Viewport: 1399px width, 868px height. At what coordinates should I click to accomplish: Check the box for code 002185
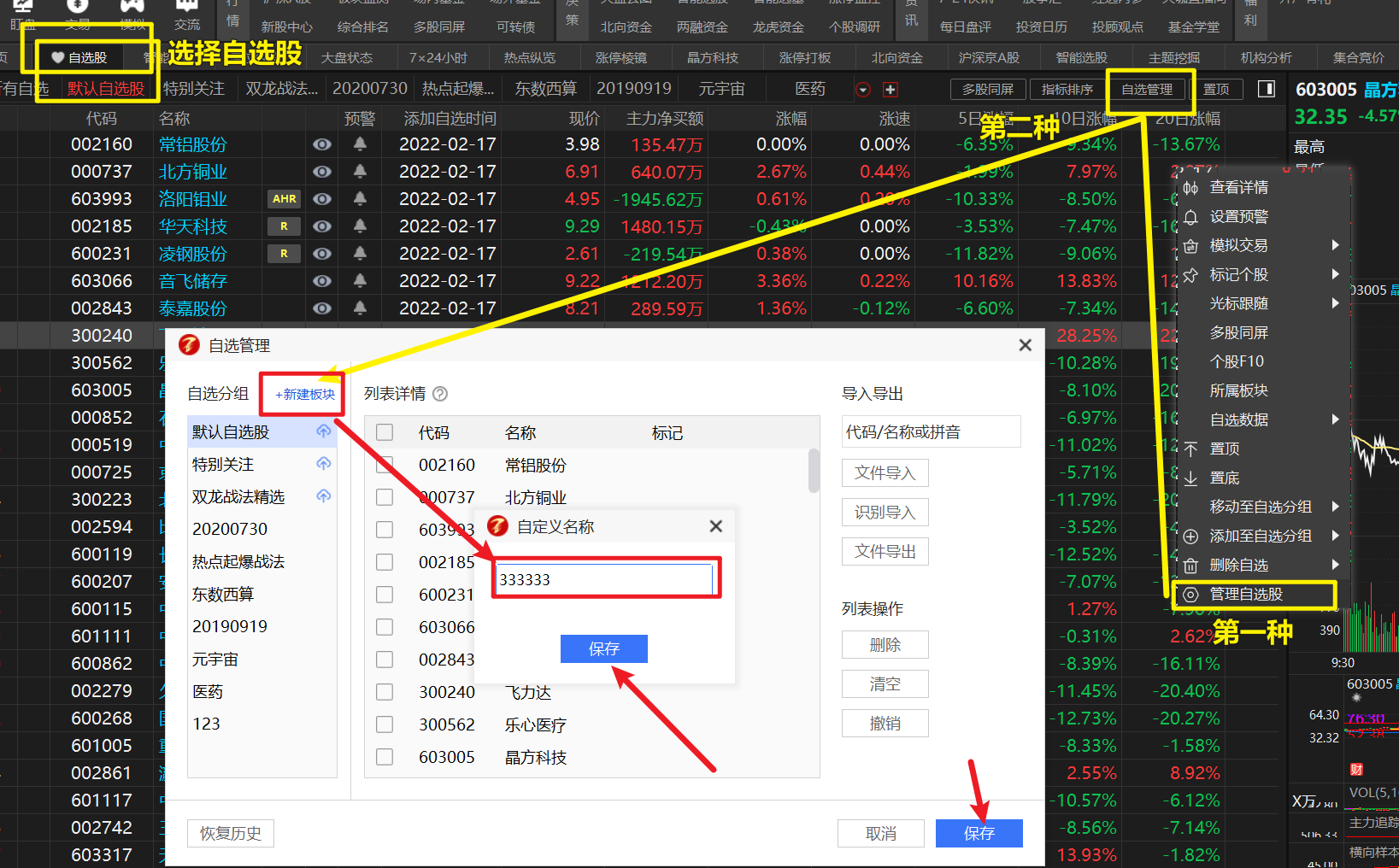pyautogui.click(x=385, y=562)
